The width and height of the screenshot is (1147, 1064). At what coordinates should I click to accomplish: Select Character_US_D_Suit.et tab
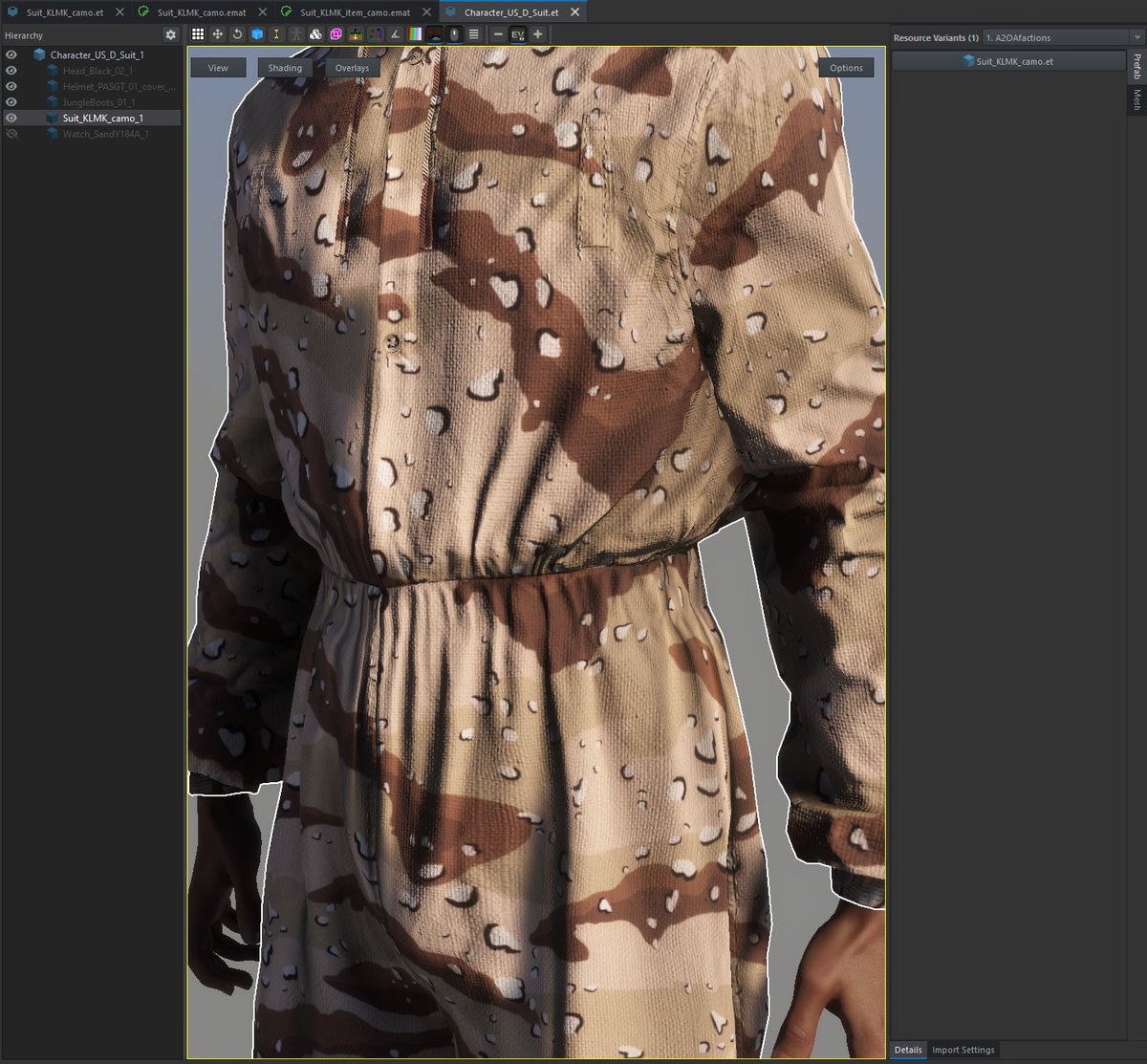pyautogui.click(x=511, y=12)
